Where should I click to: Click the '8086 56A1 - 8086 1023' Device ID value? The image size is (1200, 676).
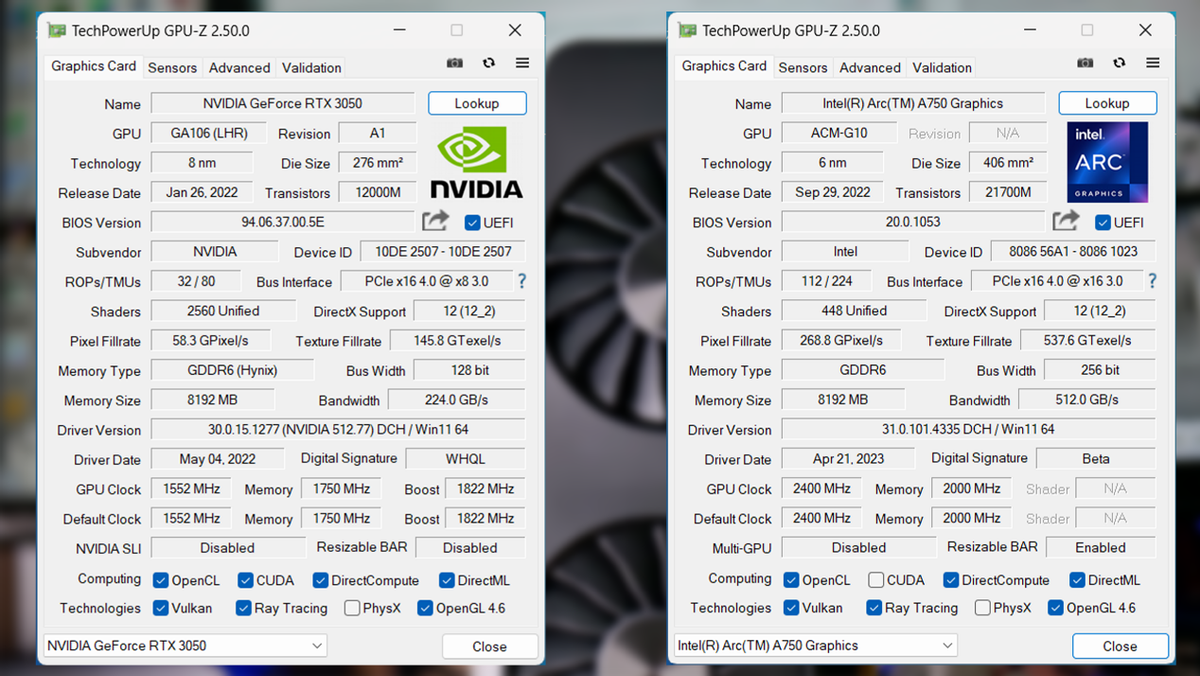pos(1073,252)
